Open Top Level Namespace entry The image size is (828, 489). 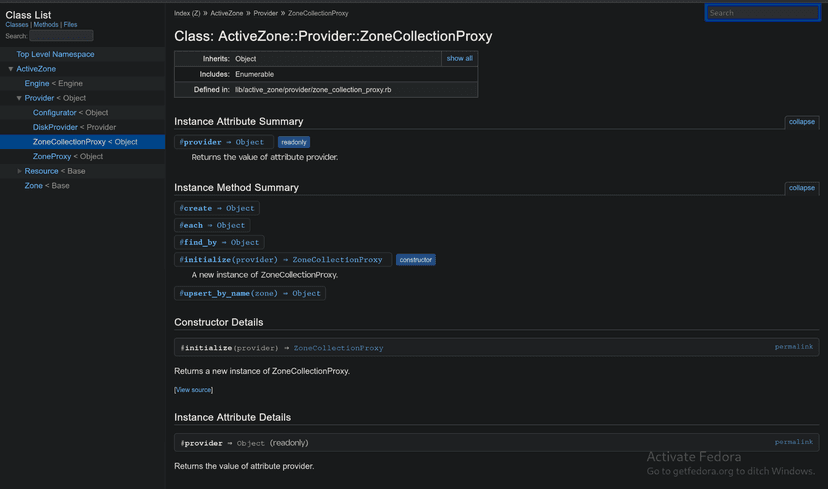coord(55,54)
